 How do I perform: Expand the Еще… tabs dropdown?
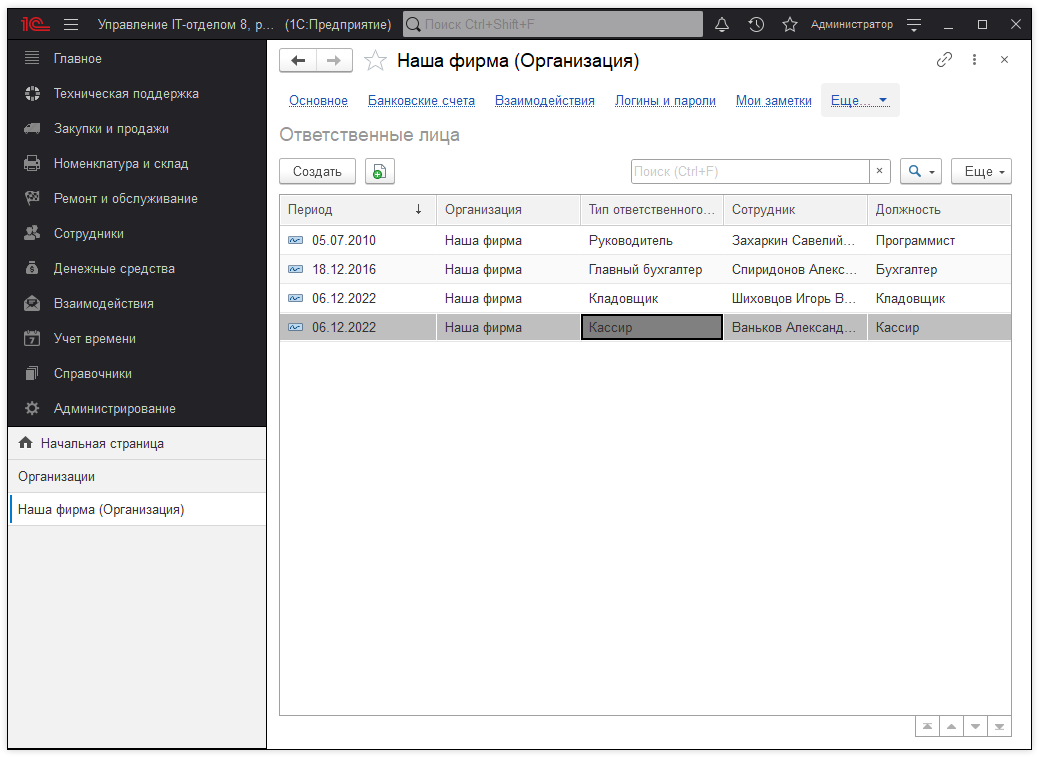tap(860, 100)
